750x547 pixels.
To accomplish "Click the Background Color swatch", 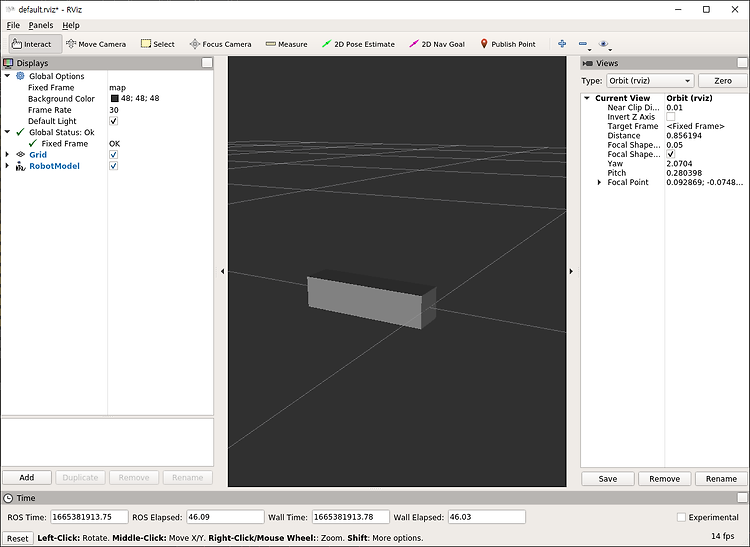I will (114, 98).
